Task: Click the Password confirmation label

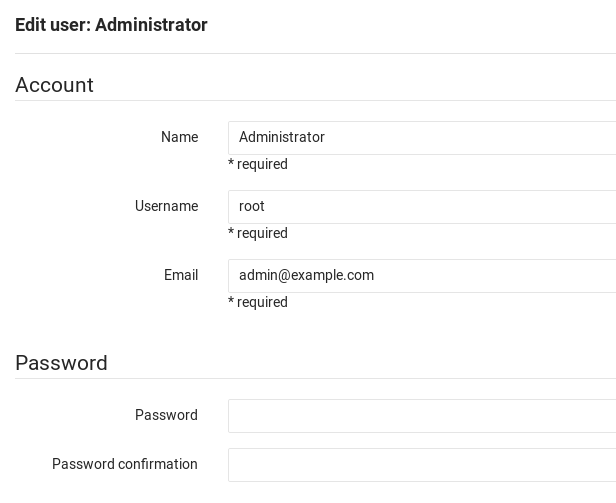Action: 124,464
